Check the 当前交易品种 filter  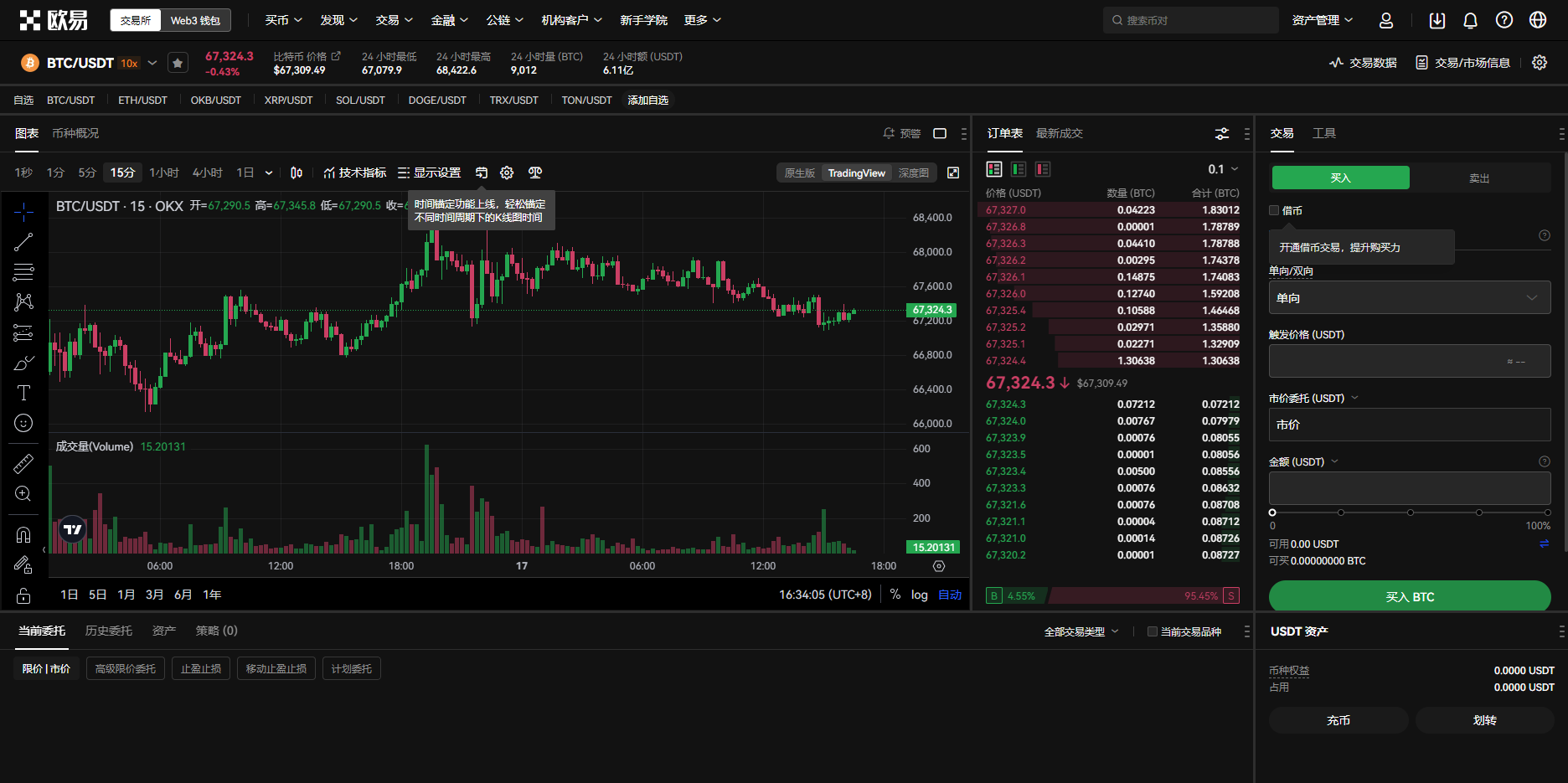tap(1153, 631)
